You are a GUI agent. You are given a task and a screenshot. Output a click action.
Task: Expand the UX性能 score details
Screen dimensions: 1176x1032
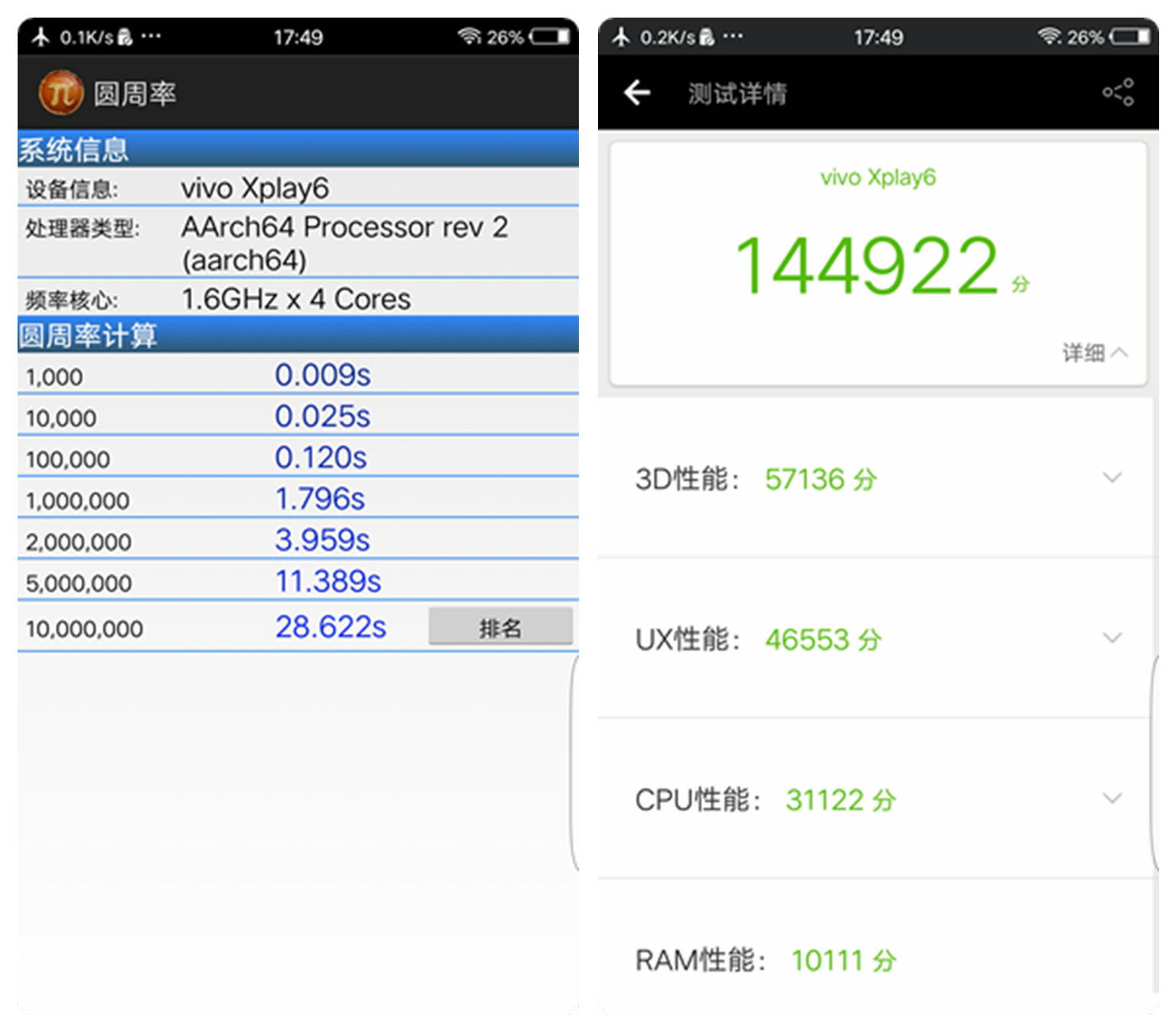pos(1112,638)
